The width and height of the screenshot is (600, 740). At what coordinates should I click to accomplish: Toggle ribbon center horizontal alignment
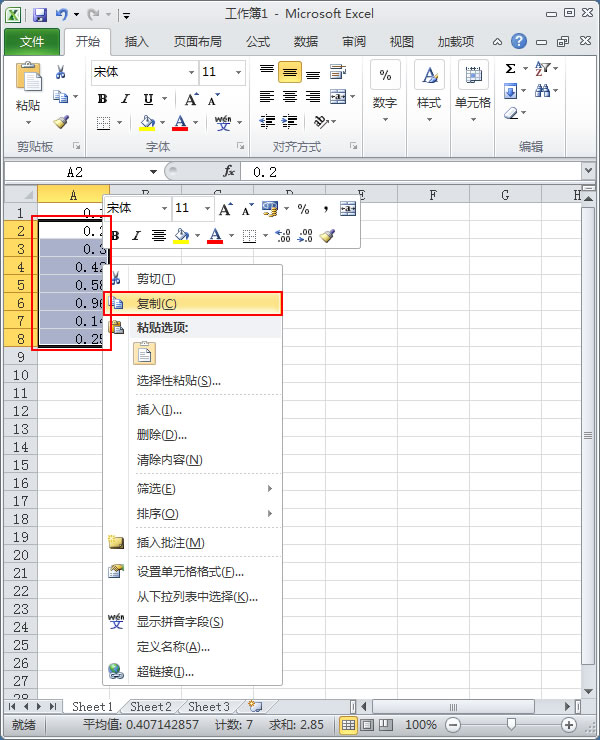tap(289, 97)
